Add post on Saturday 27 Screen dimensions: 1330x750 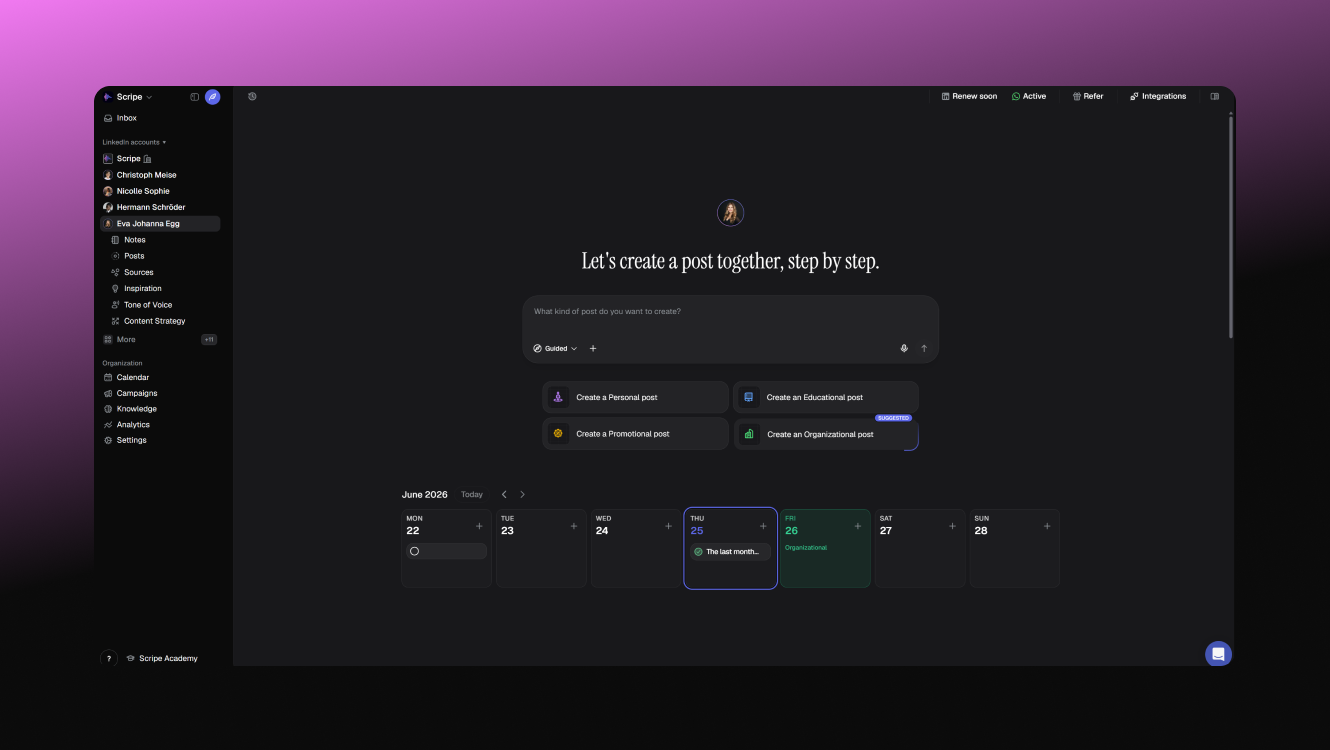pyautogui.click(x=953, y=526)
